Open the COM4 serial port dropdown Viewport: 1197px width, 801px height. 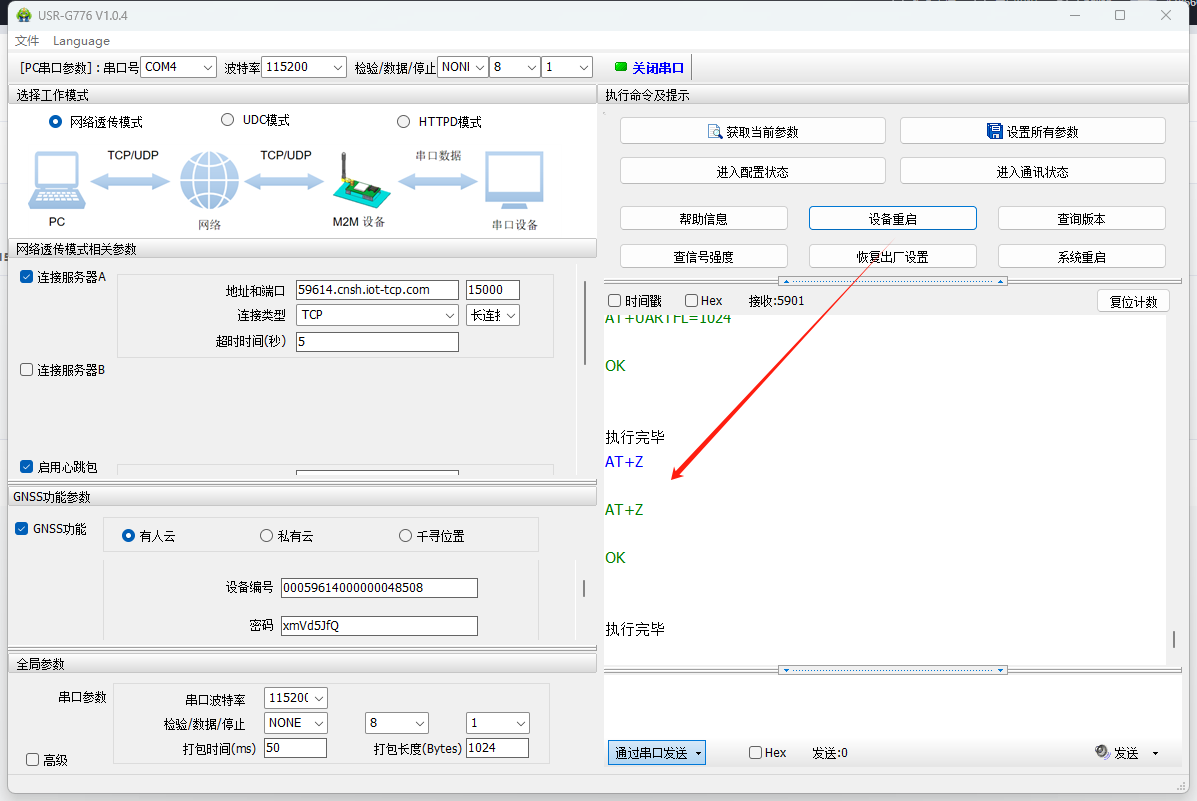pyautogui.click(x=178, y=67)
